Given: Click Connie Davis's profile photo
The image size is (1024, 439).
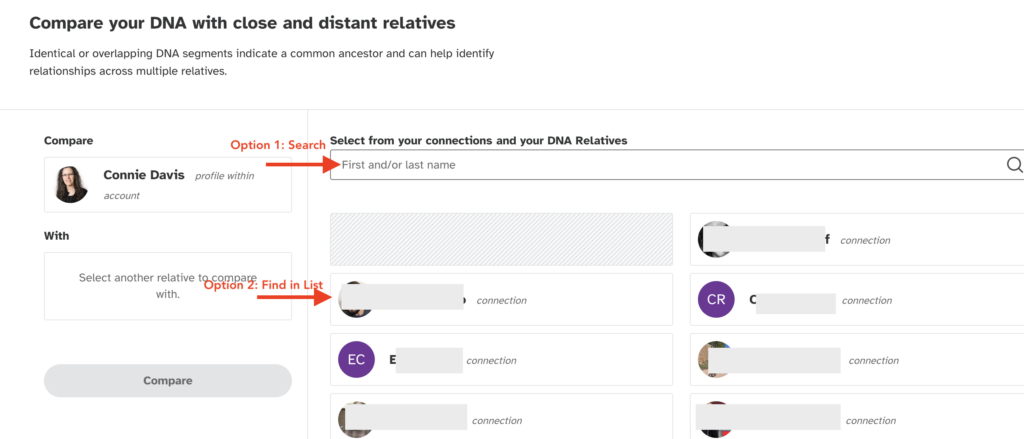Looking at the screenshot, I should click(x=71, y=183).
